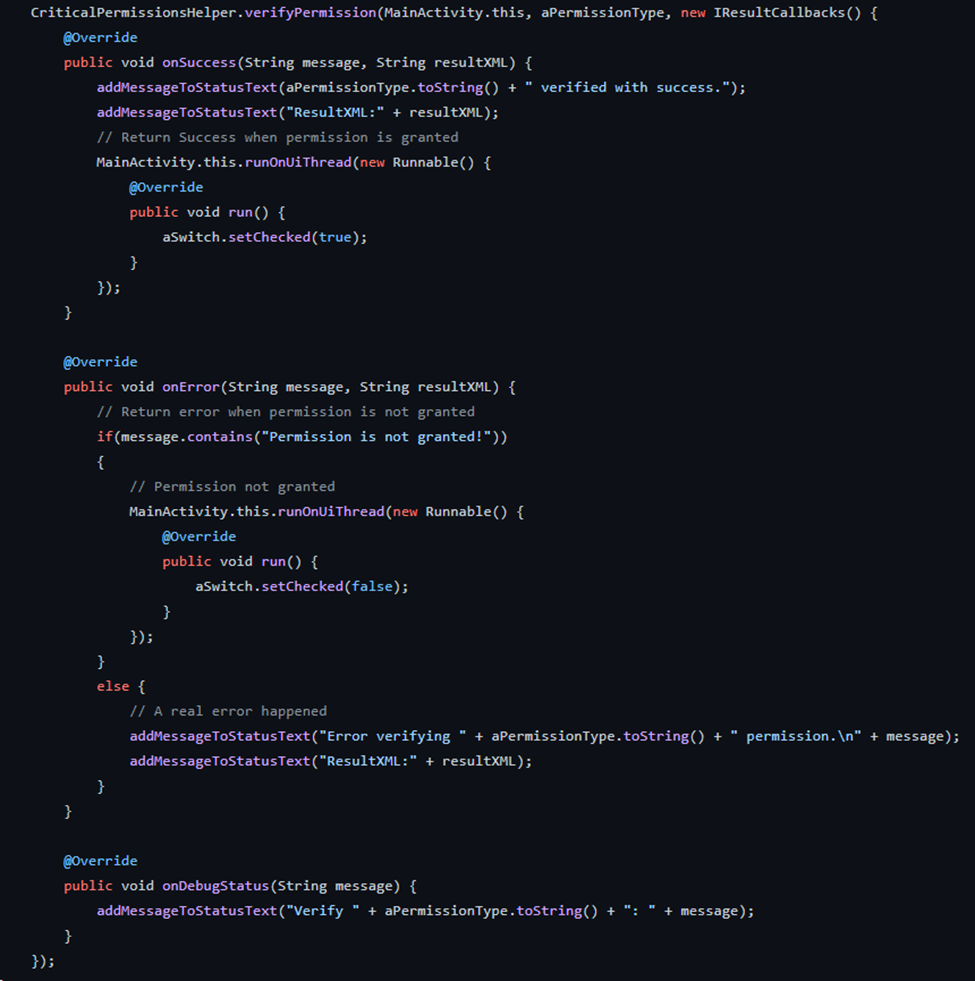Click the else keyword
The width and height of the screenshot is (975, 981).
[x=113, y=686]
